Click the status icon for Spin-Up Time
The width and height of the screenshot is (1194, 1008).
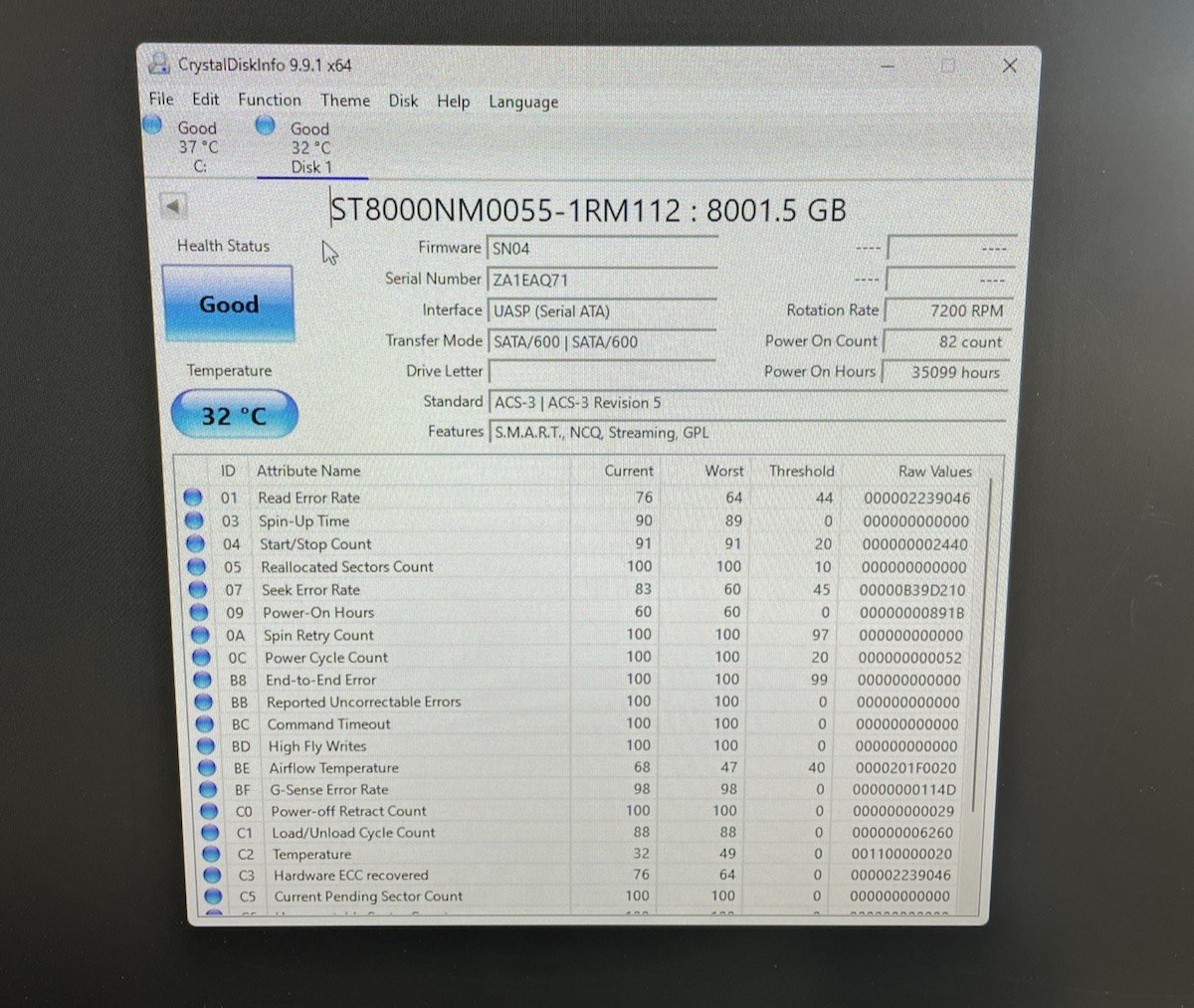coord(194,520)
